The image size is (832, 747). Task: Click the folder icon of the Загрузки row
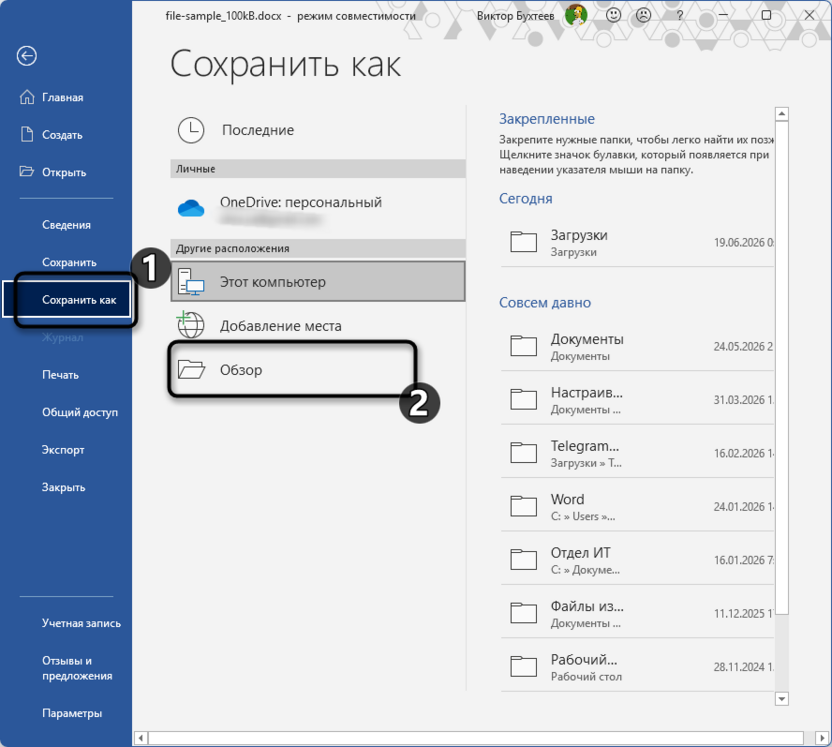click(523, 241)
